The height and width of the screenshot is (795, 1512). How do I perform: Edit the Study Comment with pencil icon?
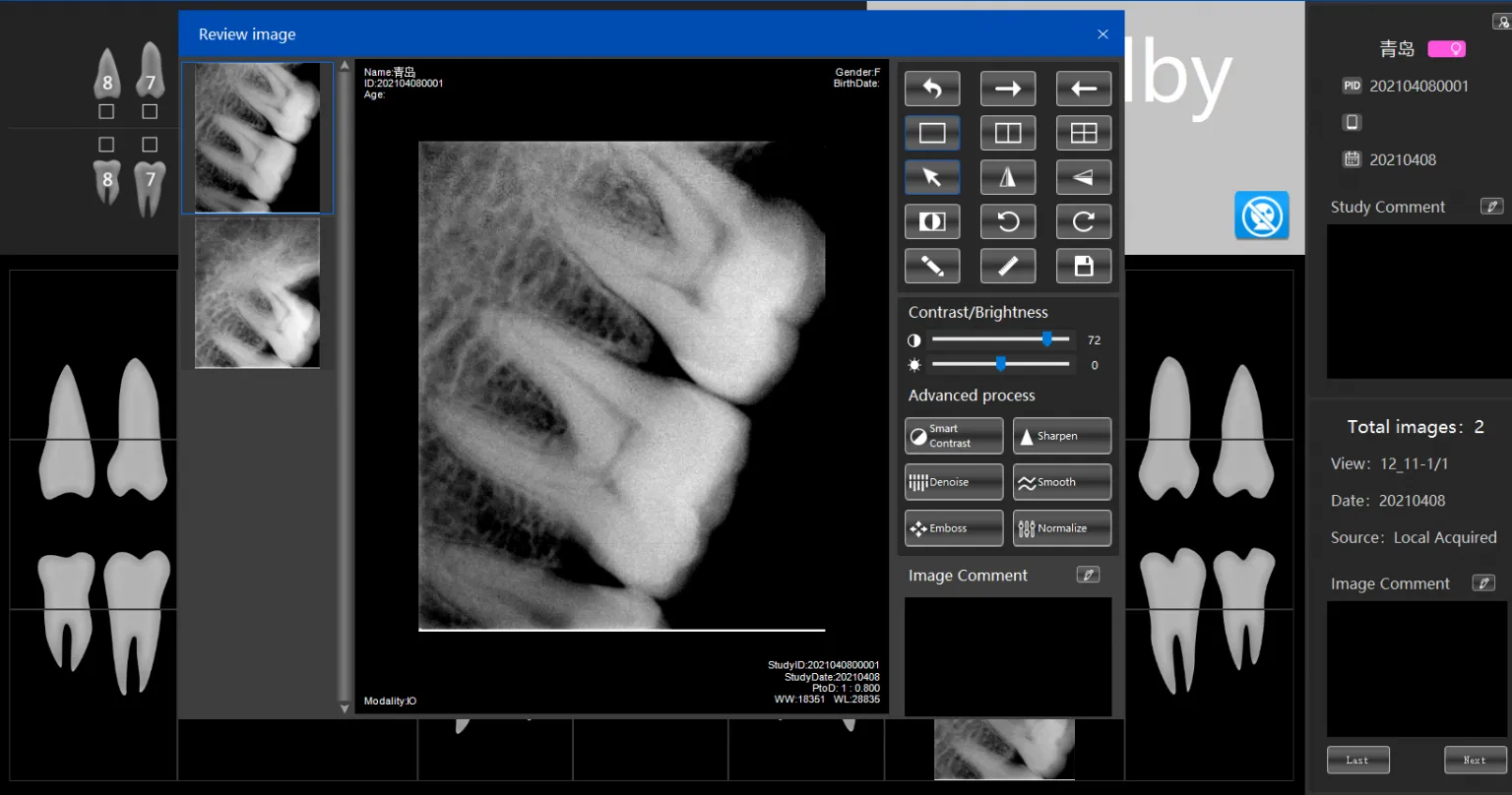1491,207
